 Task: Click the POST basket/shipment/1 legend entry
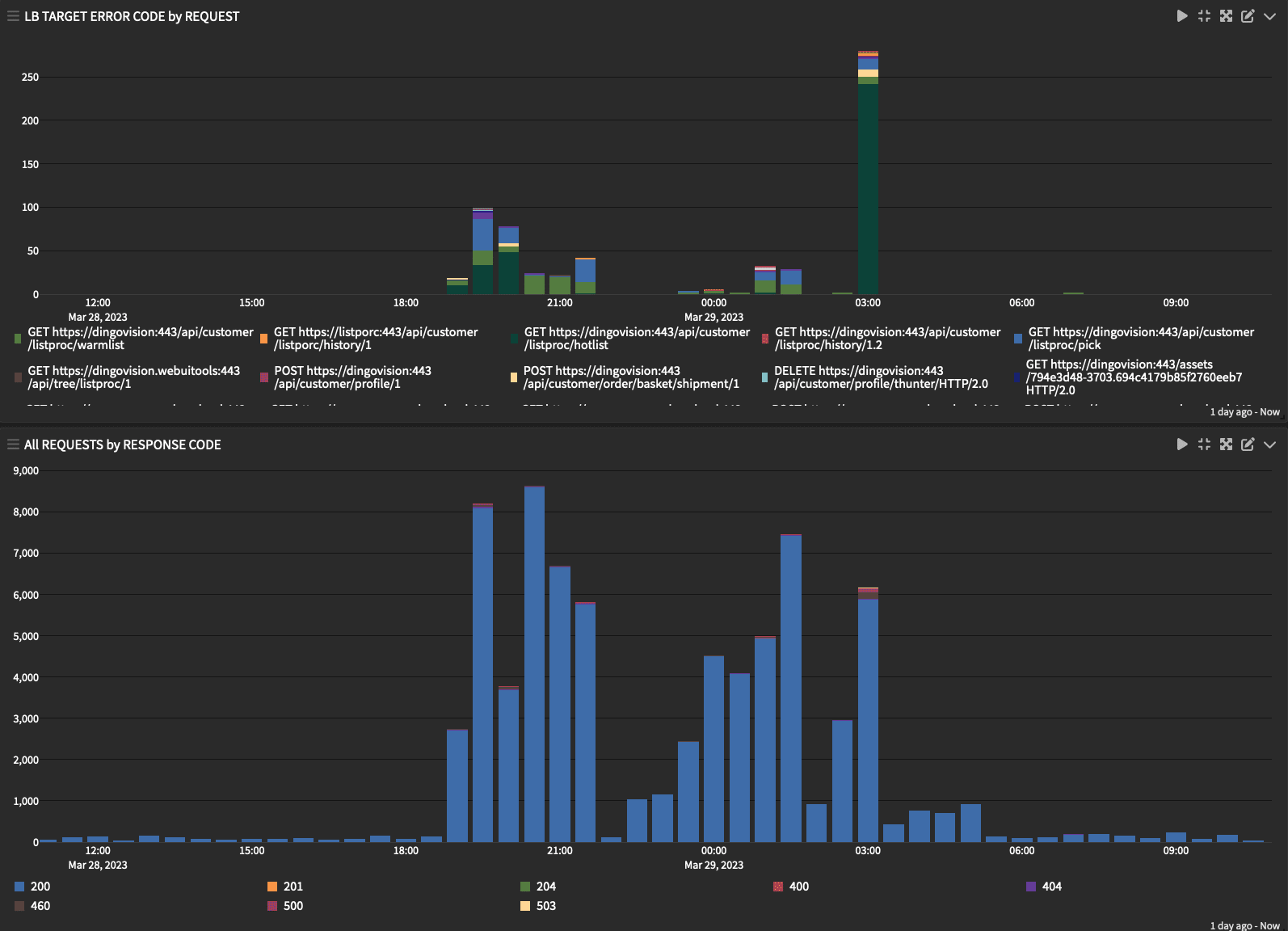630,377
